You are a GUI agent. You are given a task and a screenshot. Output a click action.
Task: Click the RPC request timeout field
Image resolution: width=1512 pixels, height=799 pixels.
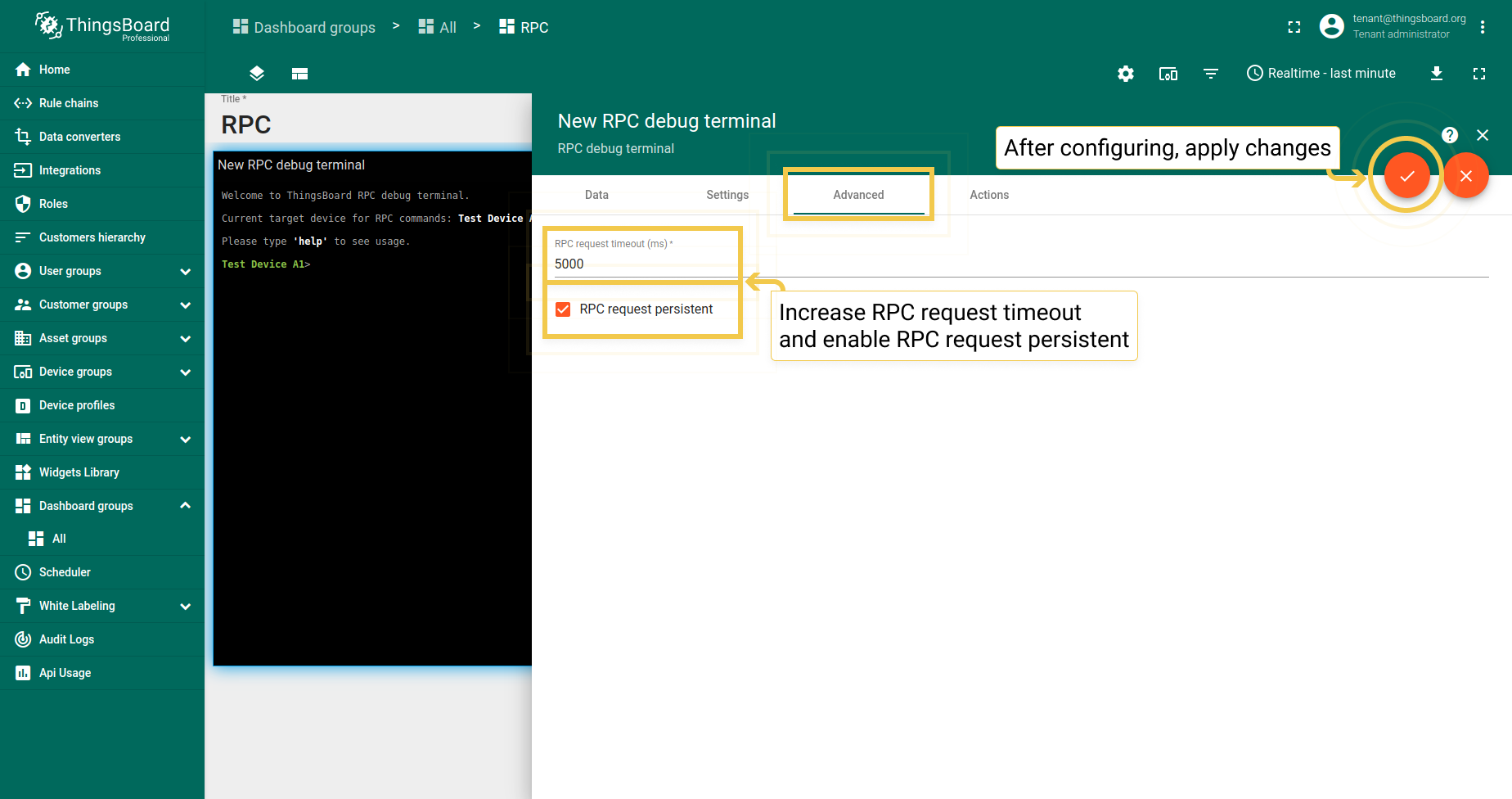click(x=642, y=264)
